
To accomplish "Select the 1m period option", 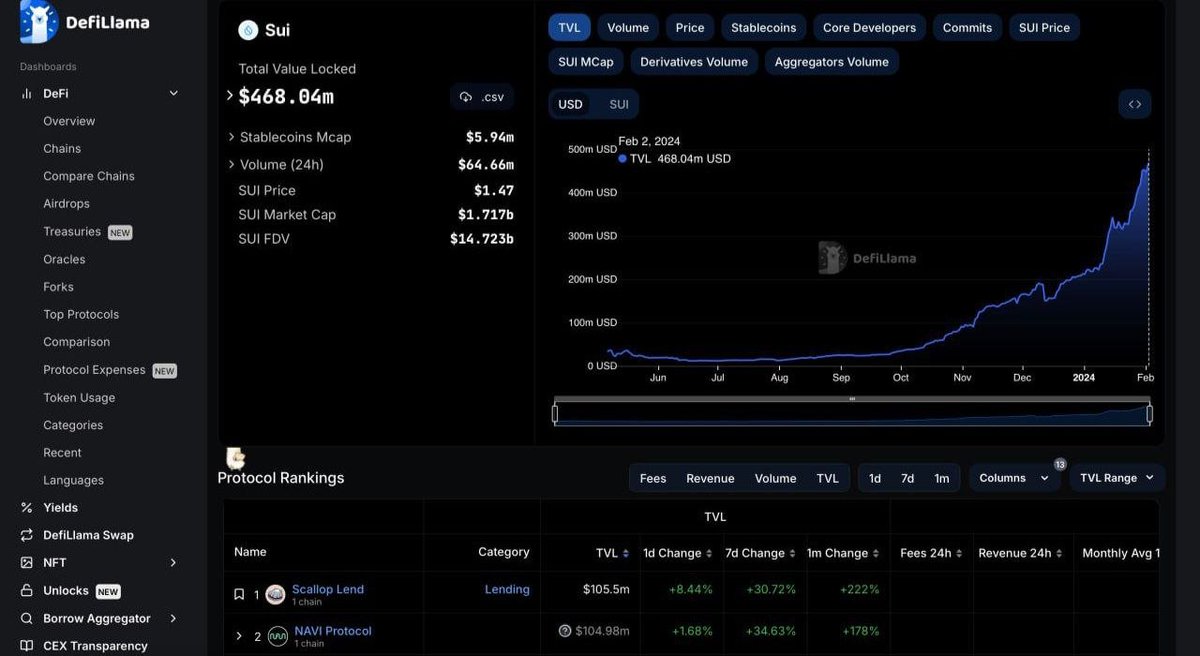I will tap(942, 478).
